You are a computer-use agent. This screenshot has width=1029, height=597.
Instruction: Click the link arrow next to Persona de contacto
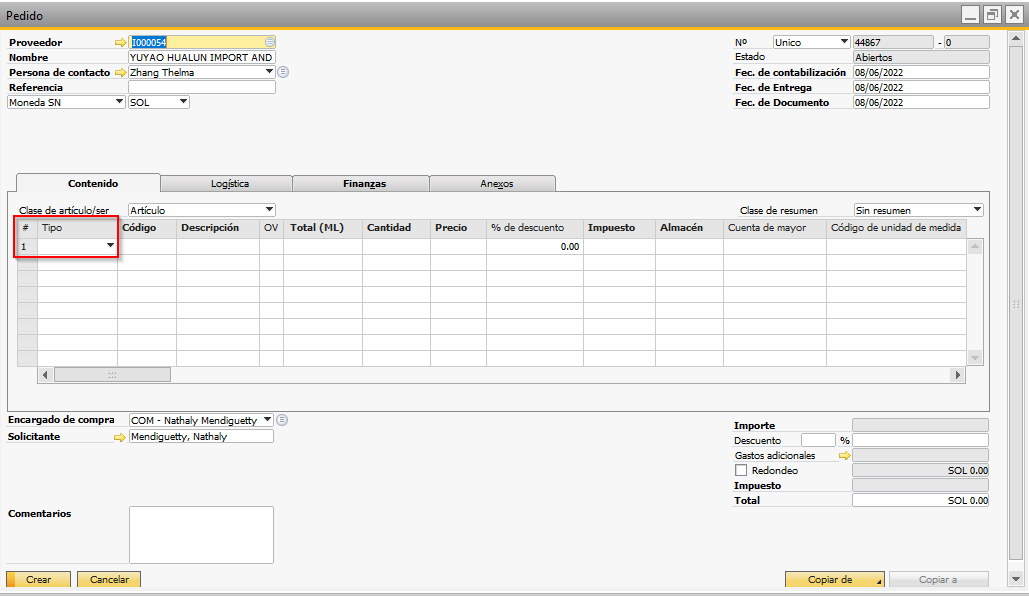121,72
